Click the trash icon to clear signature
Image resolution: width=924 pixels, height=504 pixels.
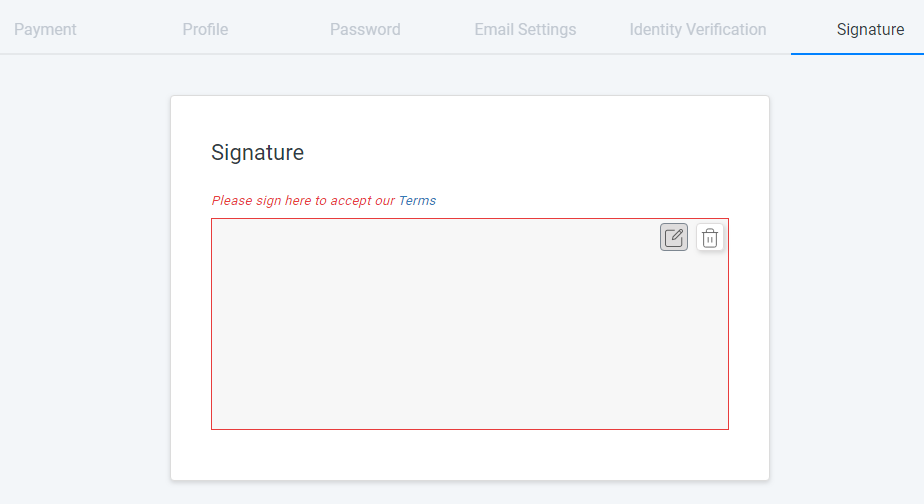(710, 237)
